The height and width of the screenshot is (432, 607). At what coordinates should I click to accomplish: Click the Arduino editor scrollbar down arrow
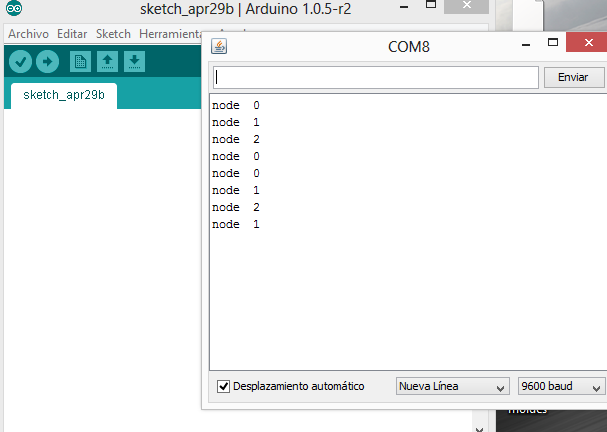479,429
